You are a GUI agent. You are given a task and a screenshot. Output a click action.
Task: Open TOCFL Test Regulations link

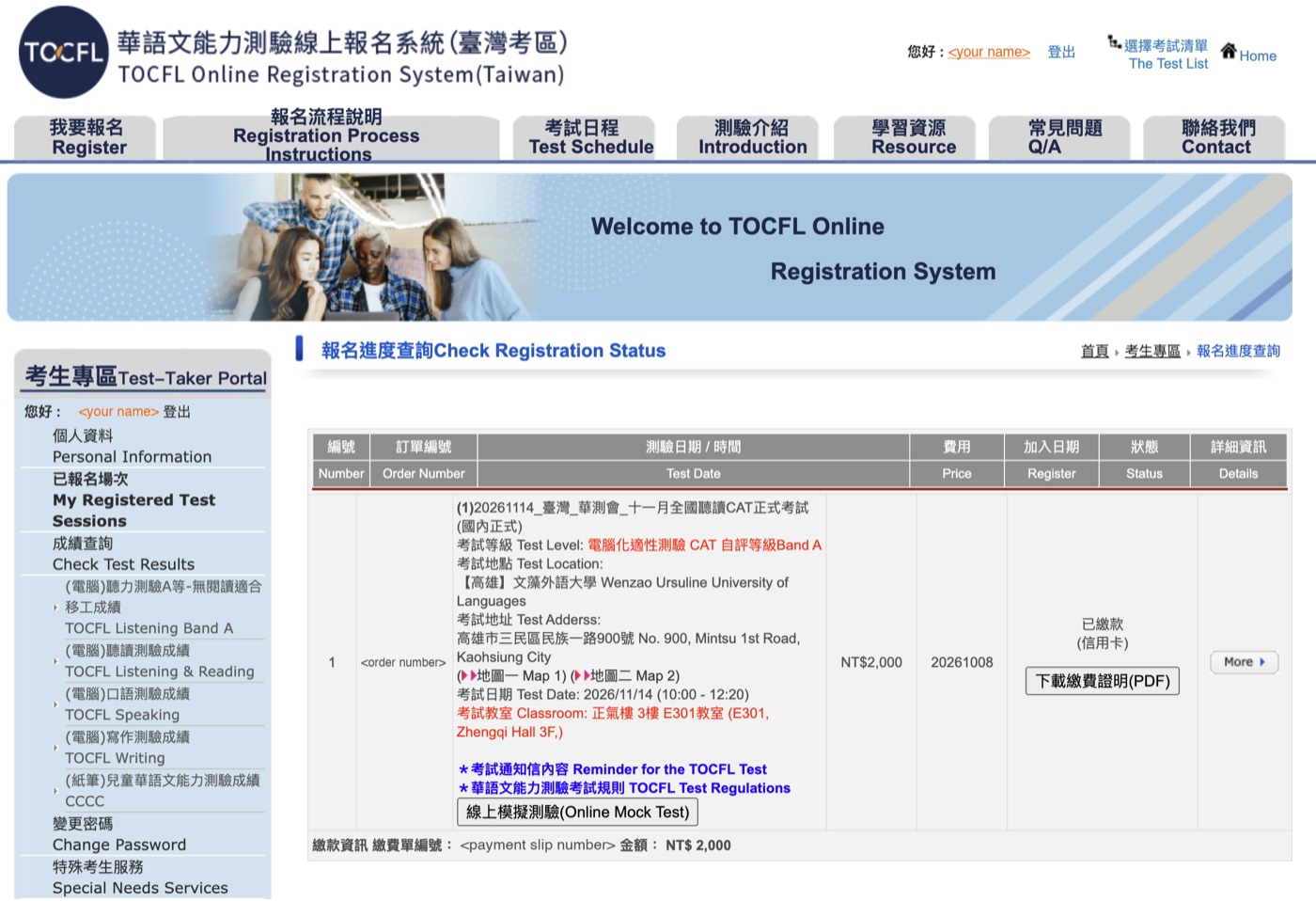tap(624, 788)
